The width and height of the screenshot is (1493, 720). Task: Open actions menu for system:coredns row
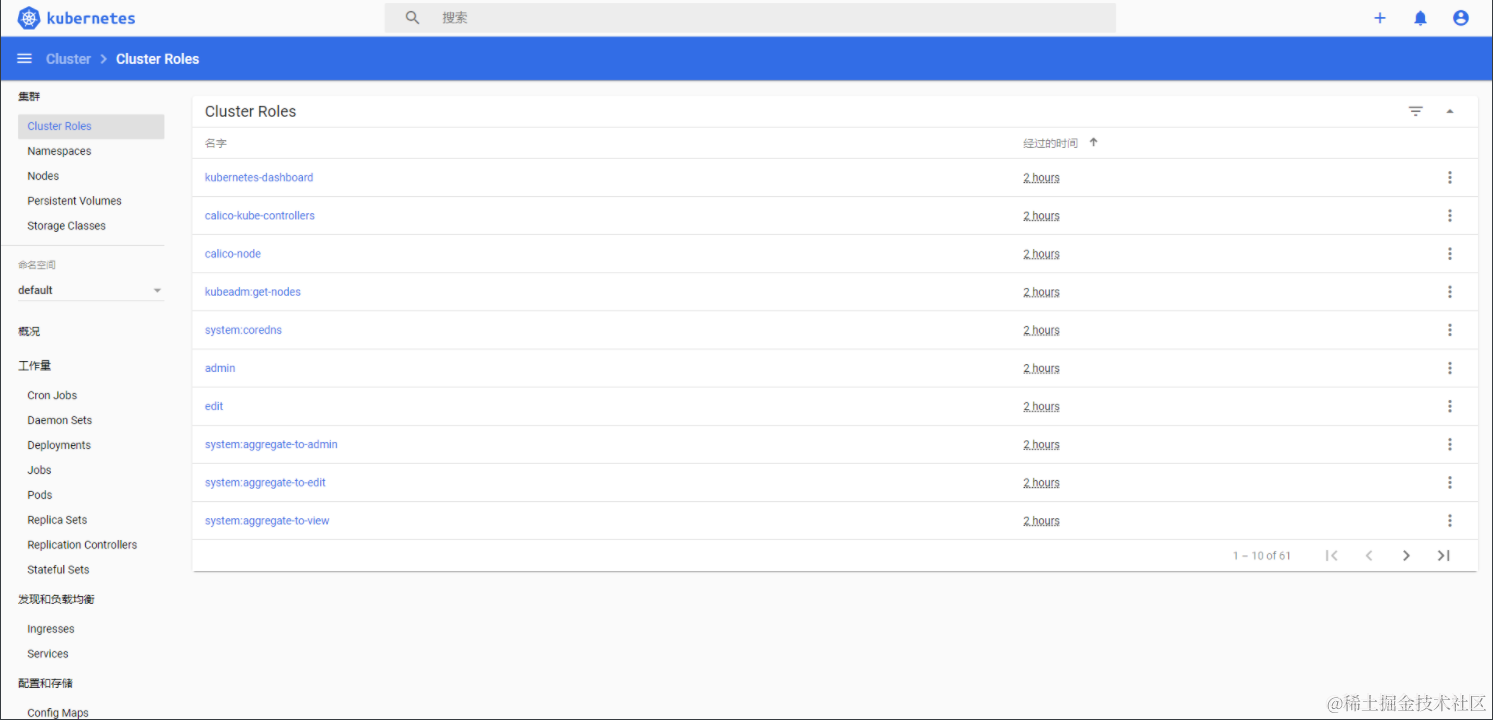tap(1450, 330)
